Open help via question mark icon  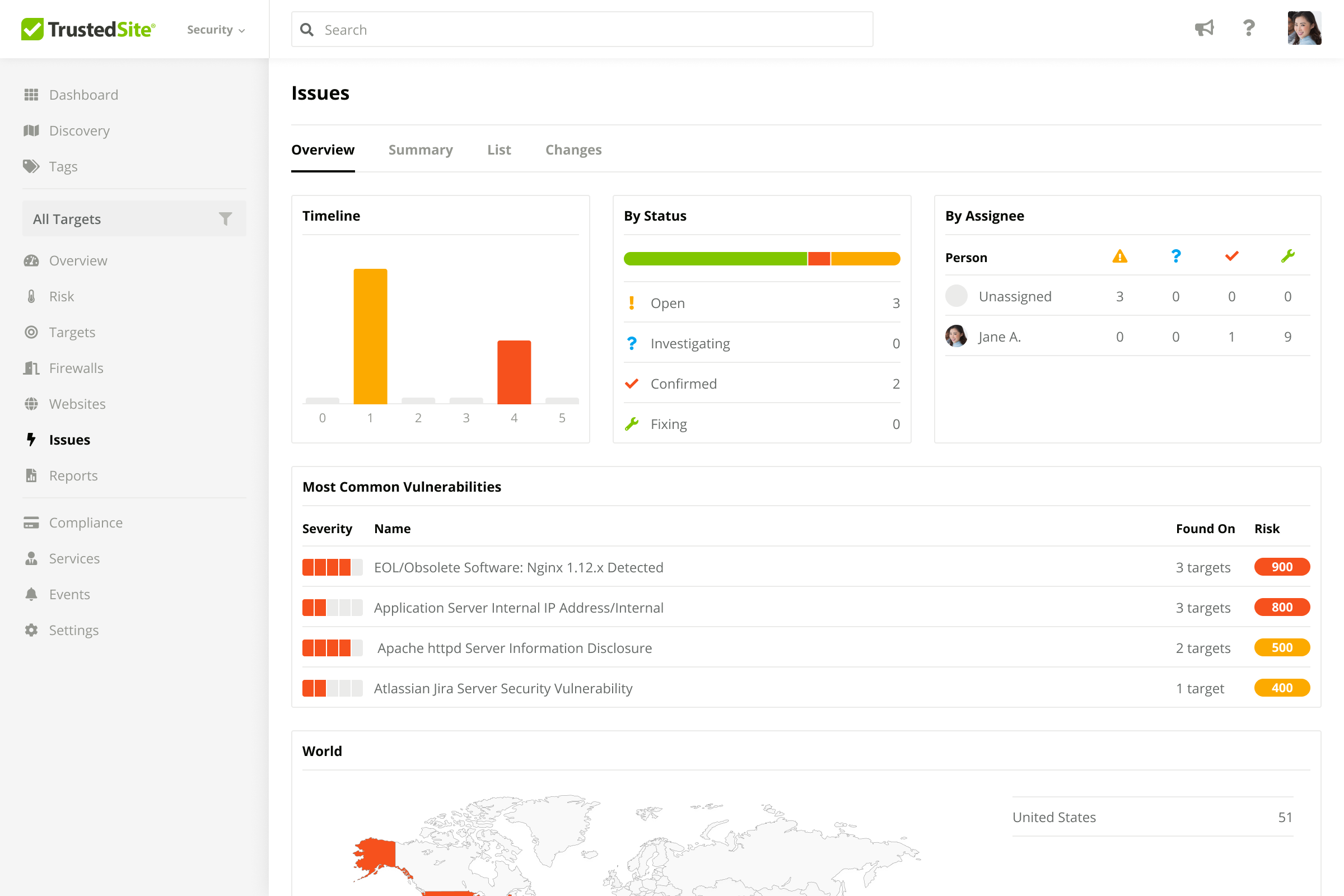1249,29
